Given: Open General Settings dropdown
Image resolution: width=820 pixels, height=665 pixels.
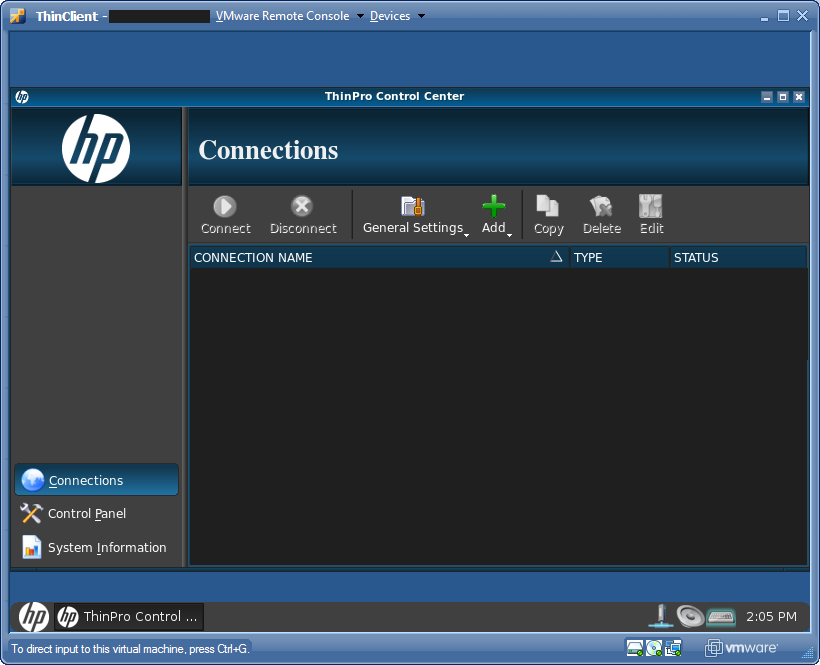Looking at the screenshot, I should point(415,214).
